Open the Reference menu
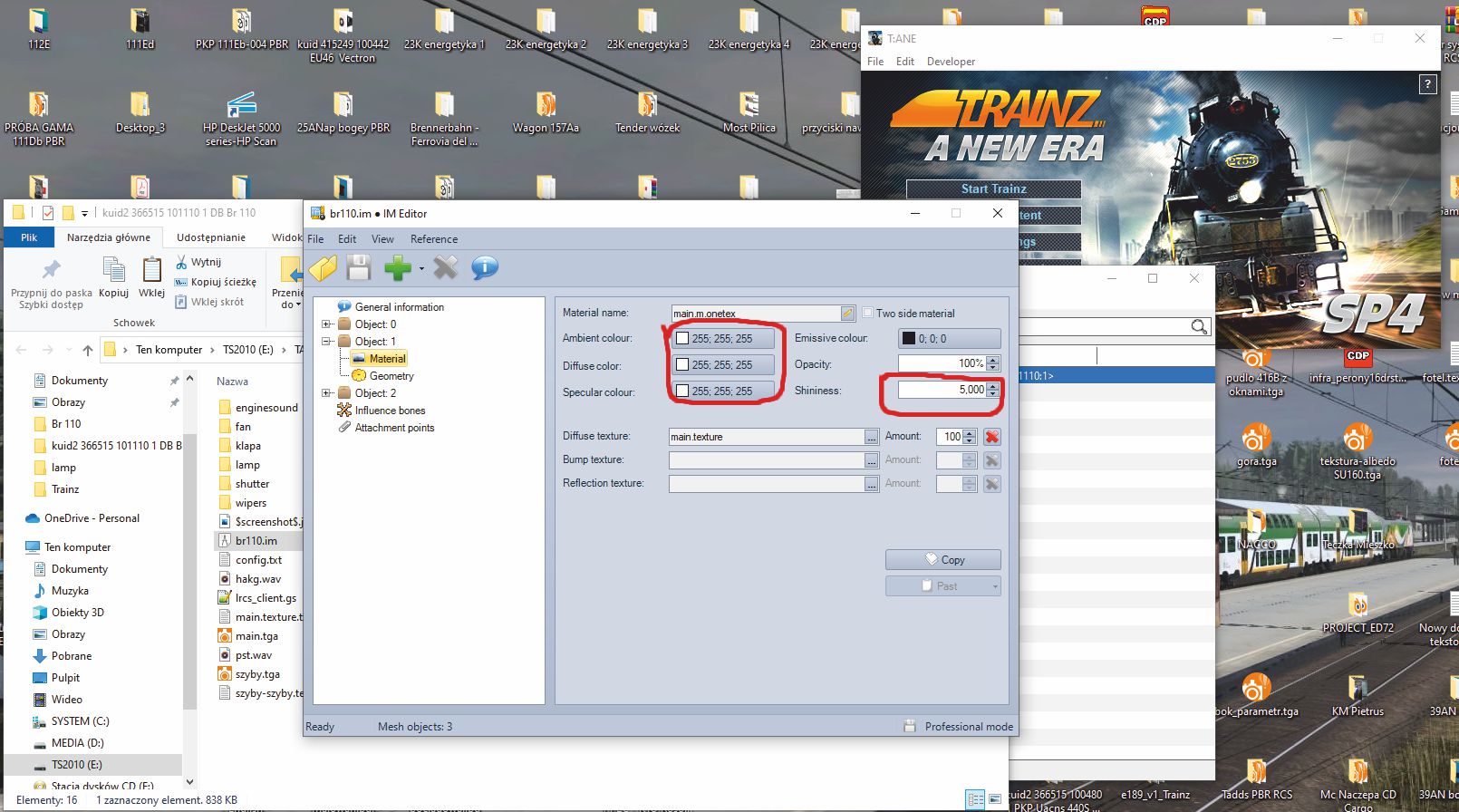1459x812 pixels. pos(433,239)
